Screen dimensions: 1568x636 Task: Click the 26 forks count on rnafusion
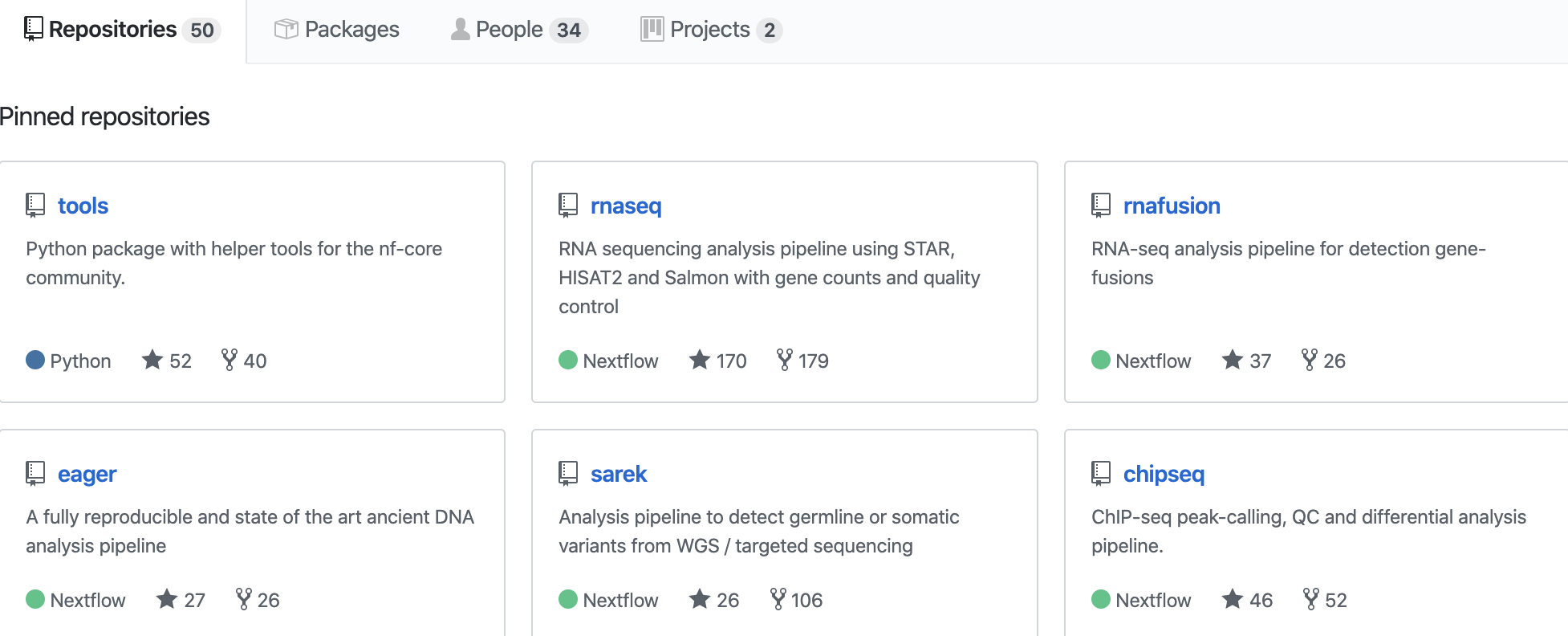pos(1334,361)
